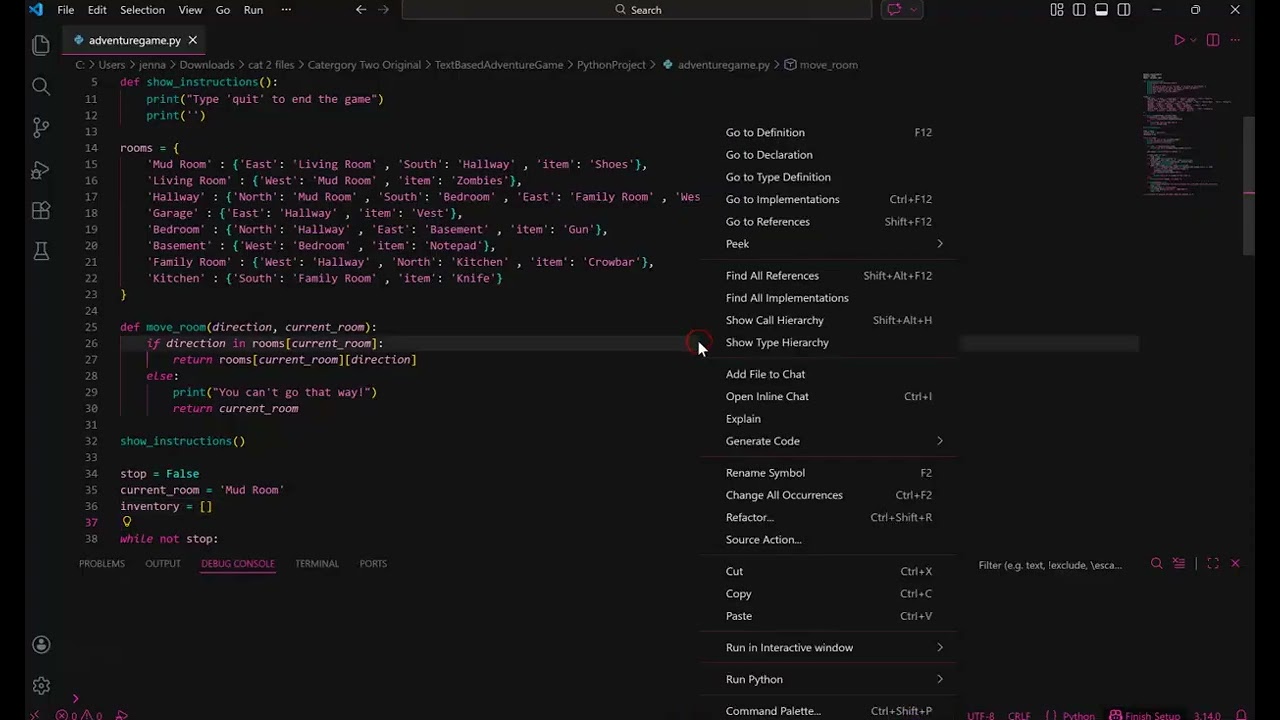Click the errors and warnings status indicator
The width and height of the screenshot is (1280, 720).
click(79, 716)
